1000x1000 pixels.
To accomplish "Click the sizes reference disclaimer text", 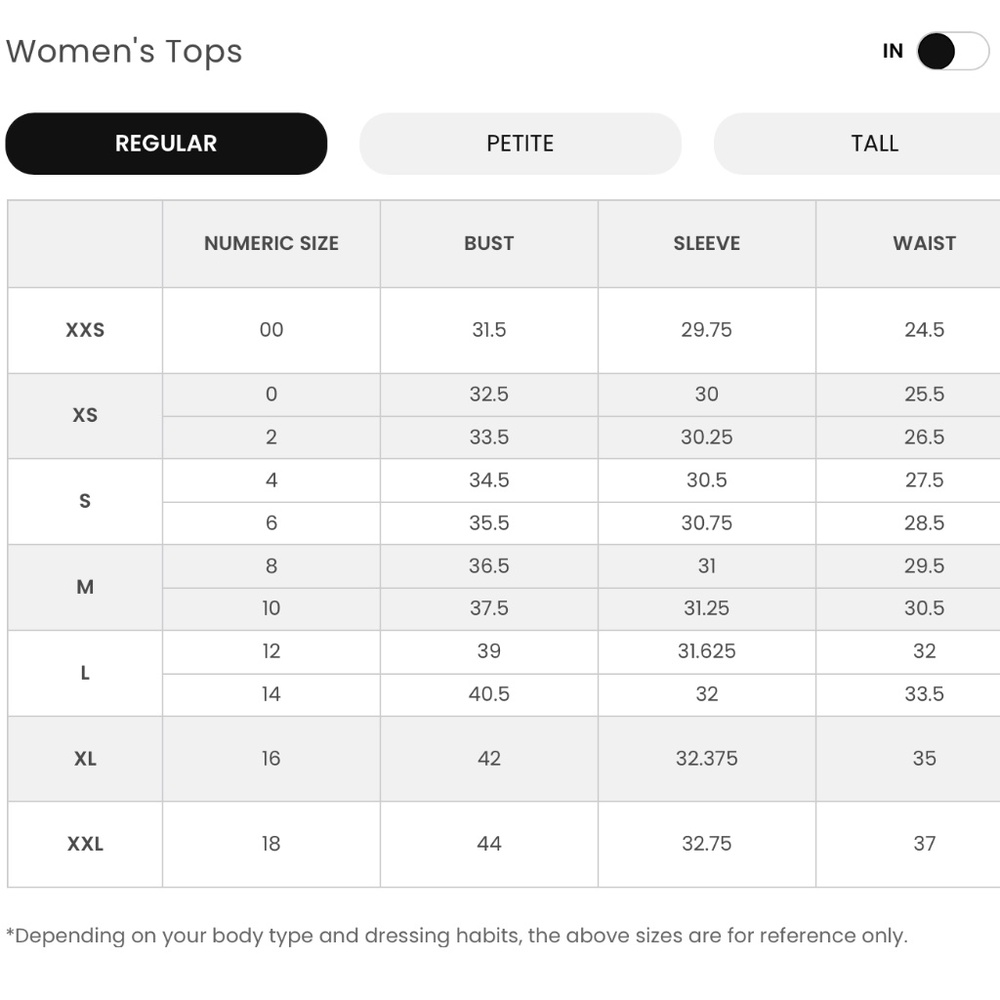I will coord(457,936).
